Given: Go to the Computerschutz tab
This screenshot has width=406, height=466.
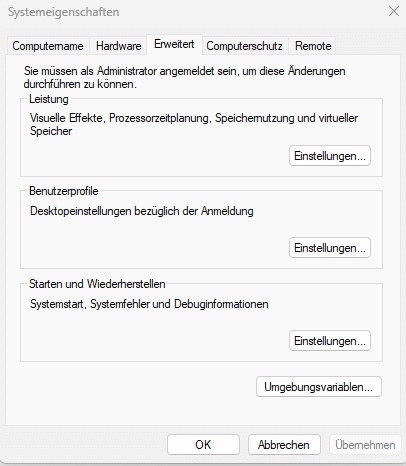Looking at the screenshot, I should click(244, 46).
